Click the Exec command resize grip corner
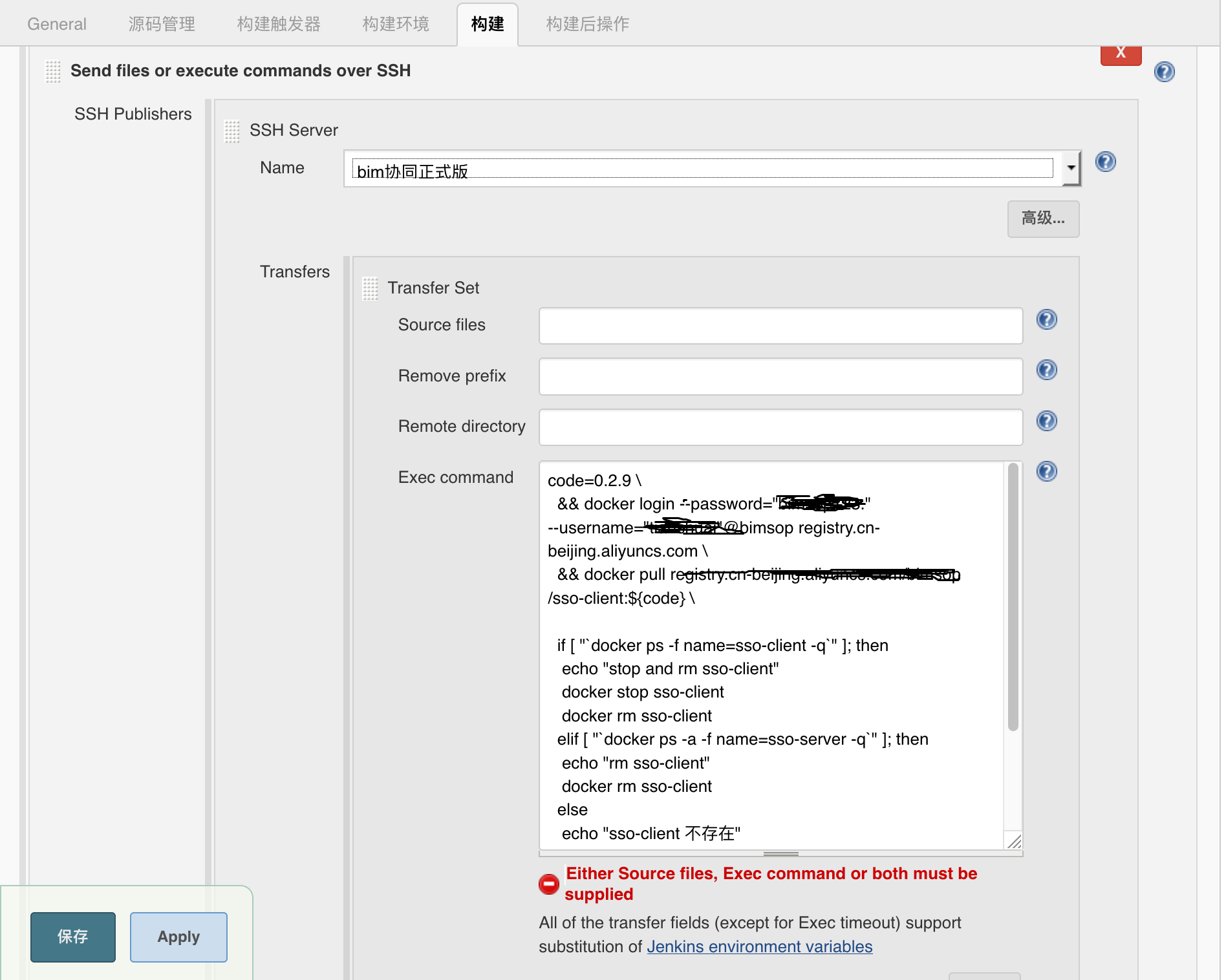1226x980 pixels. pos(1015,841)
